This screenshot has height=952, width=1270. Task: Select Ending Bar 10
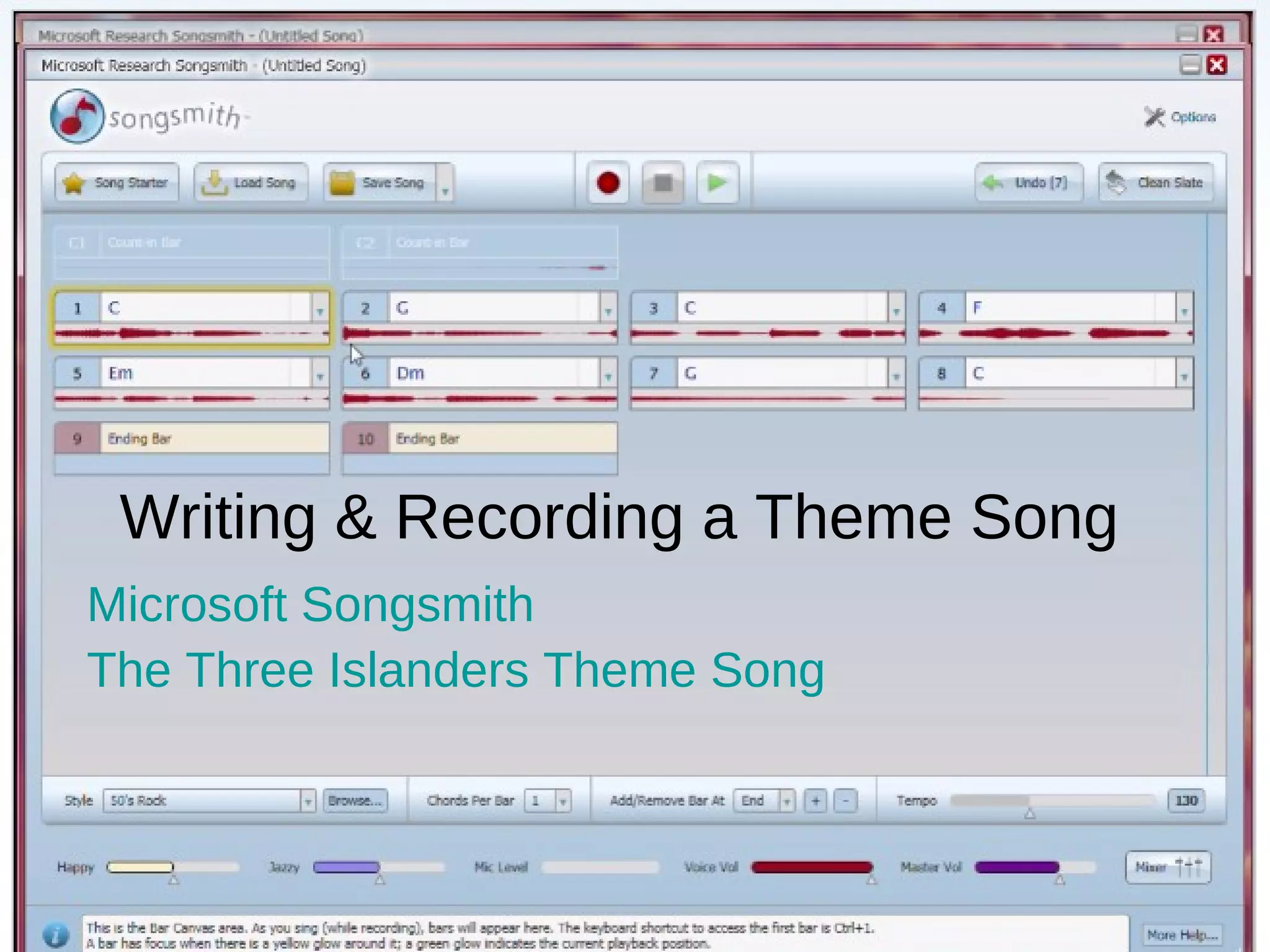[x=480, y=448]
